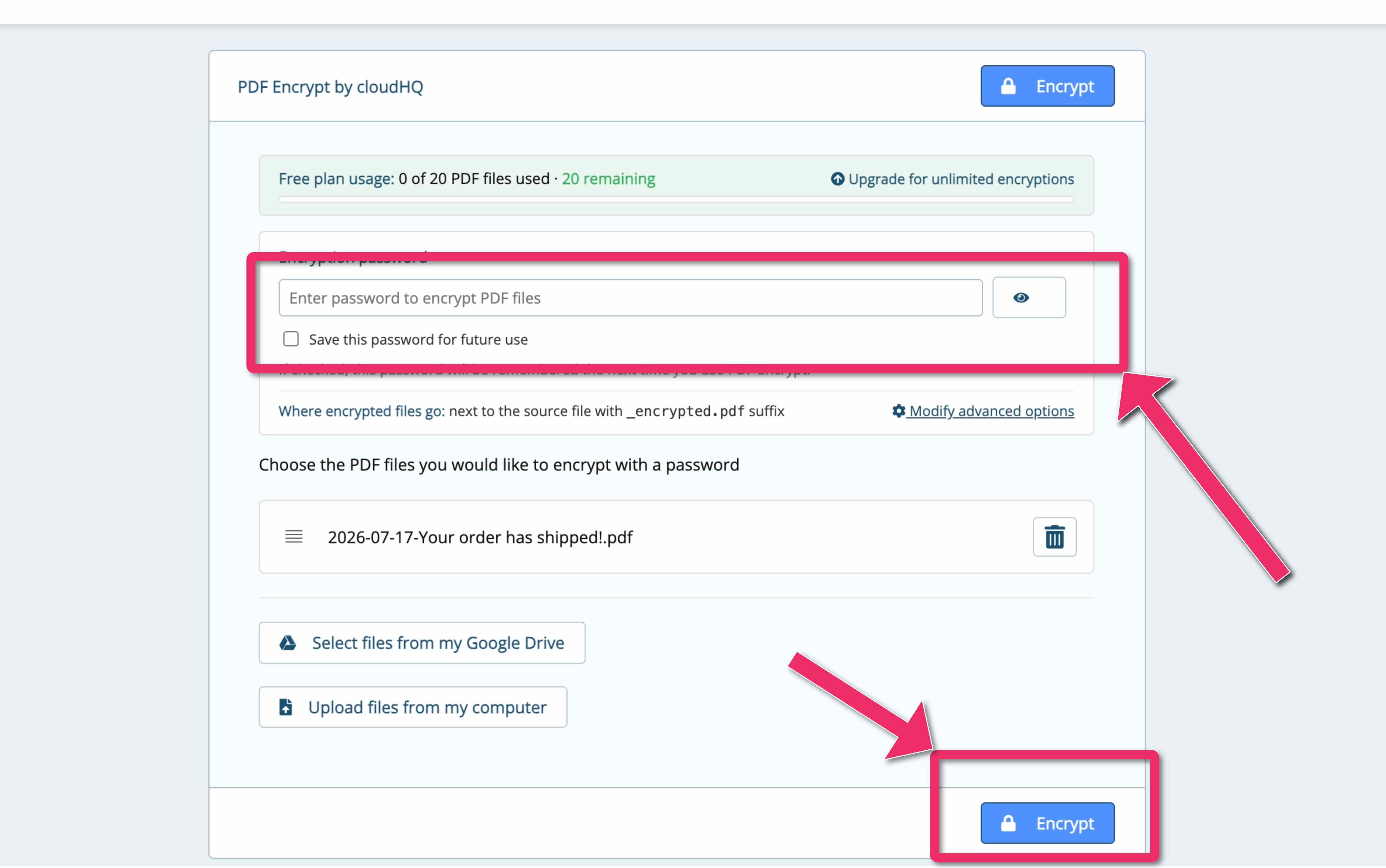Click the top Encrypt button in header

[1047, 86]
